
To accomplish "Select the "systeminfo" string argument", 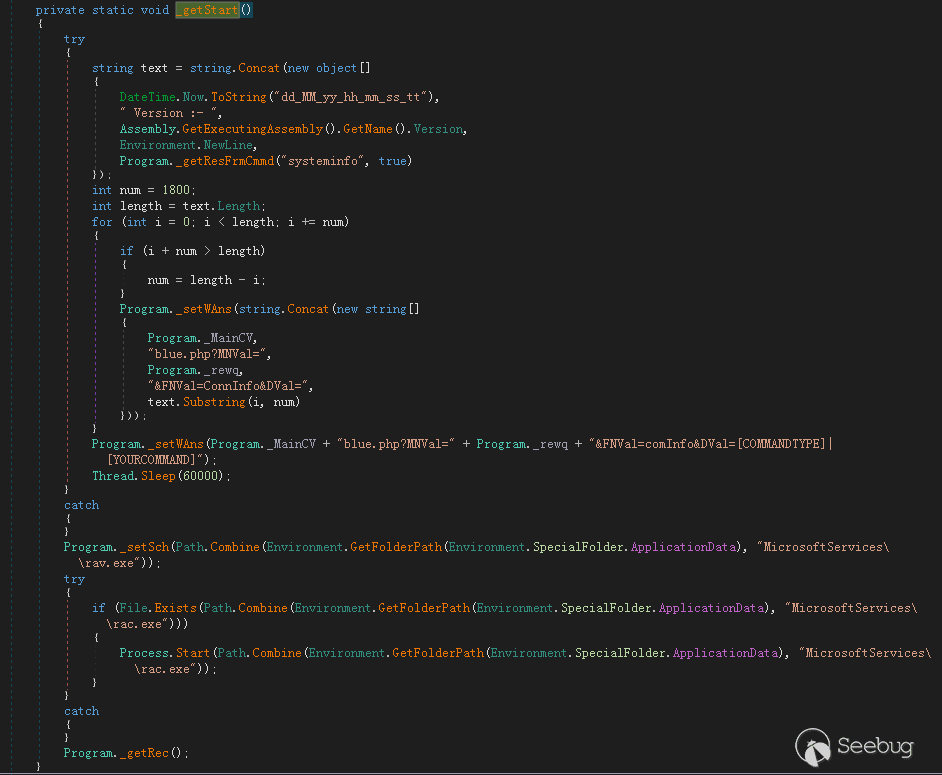I will coord(323,161).
